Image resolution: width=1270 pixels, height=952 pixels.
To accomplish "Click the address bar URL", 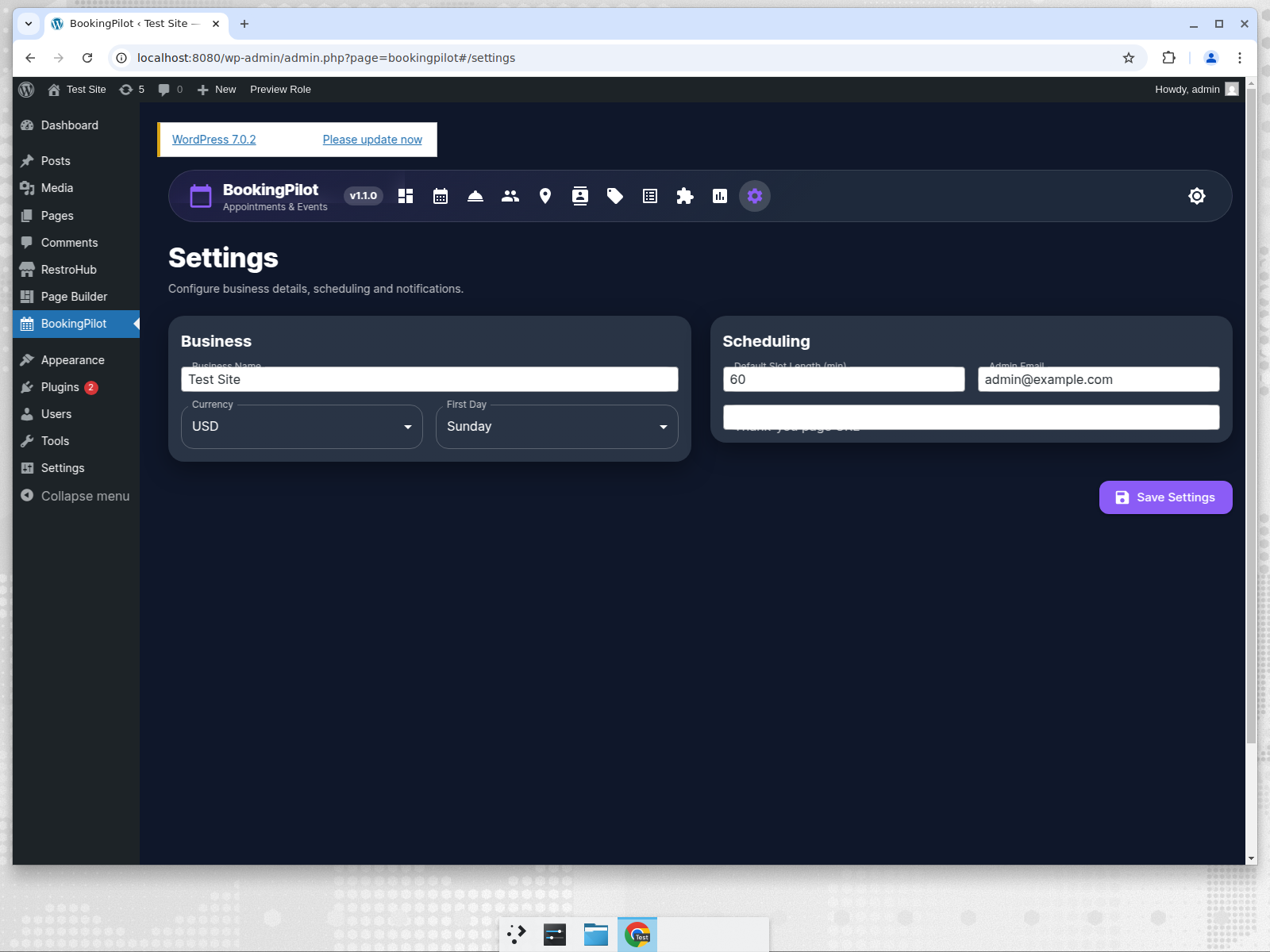I will coord(326,58).
